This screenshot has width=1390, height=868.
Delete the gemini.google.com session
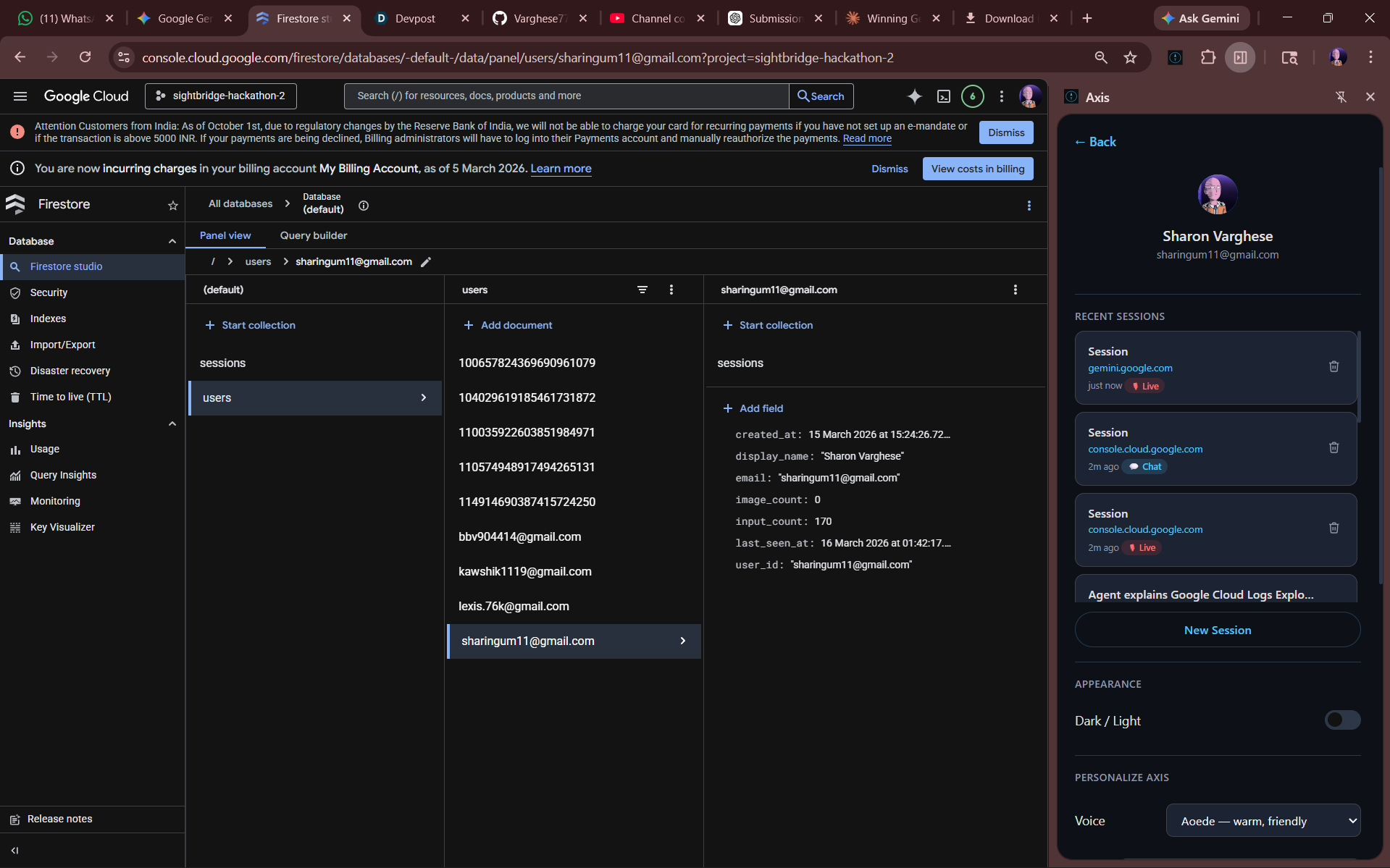1334,366
